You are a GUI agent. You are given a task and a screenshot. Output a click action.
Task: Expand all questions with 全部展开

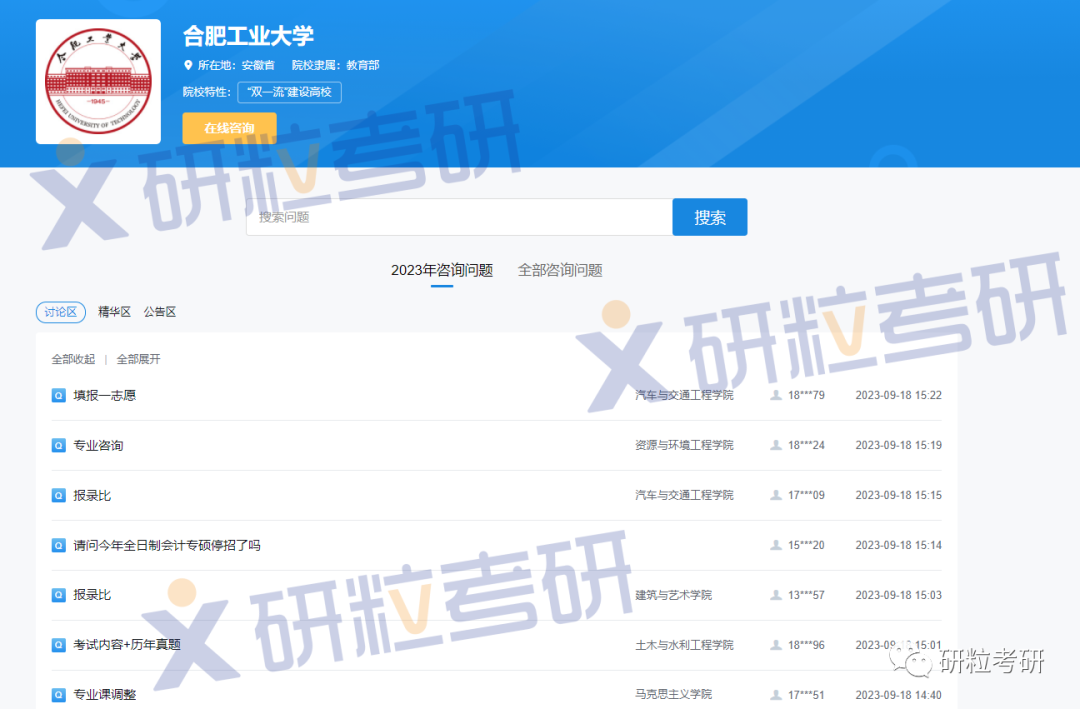pyautogui.click(x=138, y=359)
